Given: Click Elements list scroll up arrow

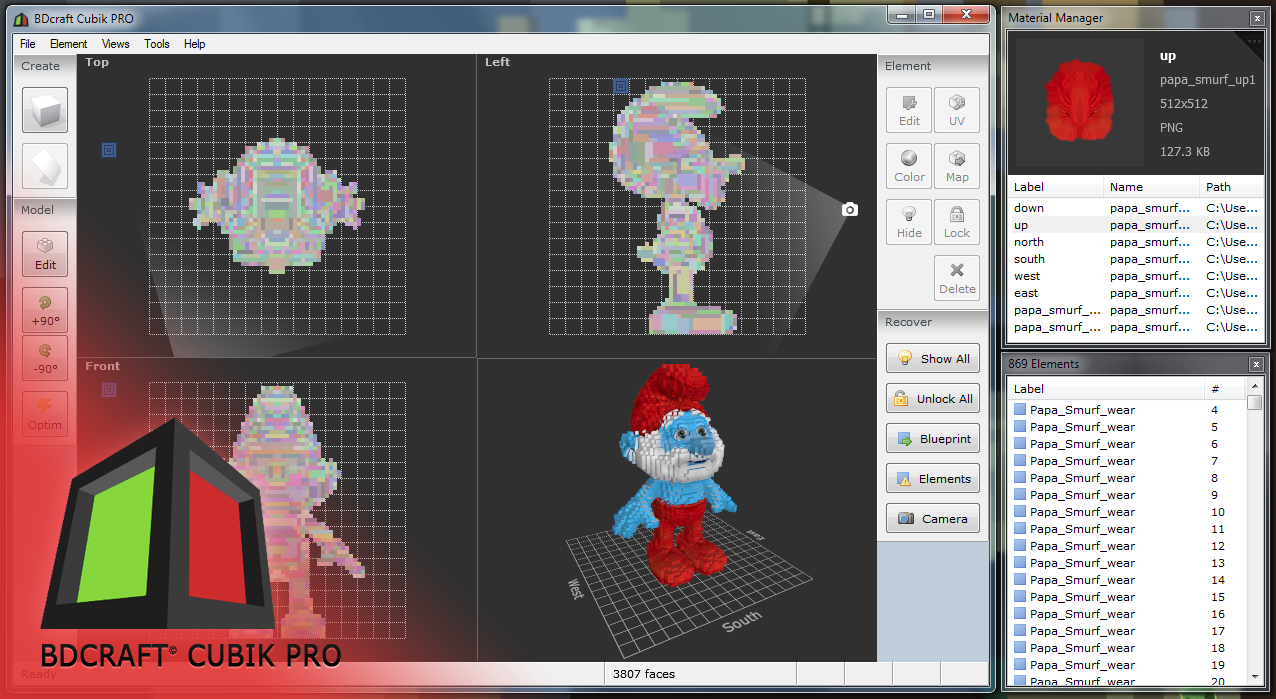Looking at the screenshot, I should click(1255, 387).
